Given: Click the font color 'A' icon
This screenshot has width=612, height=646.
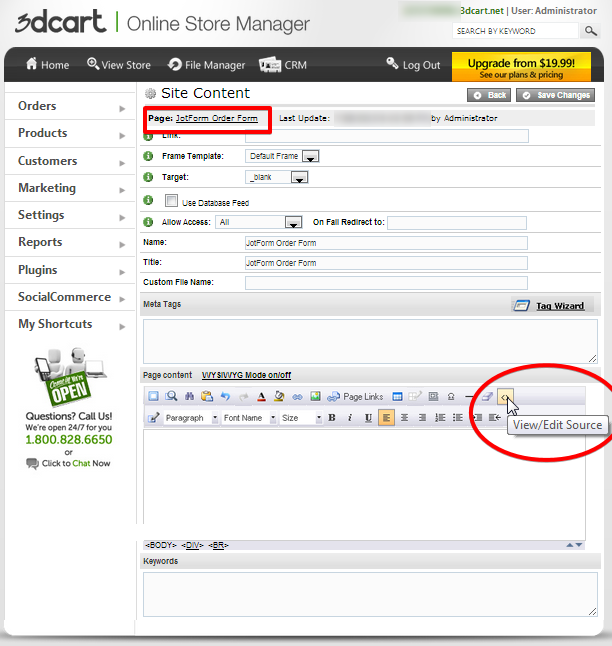Looking at the screenshot, I should pyautogui.click(x=261, y=397).
